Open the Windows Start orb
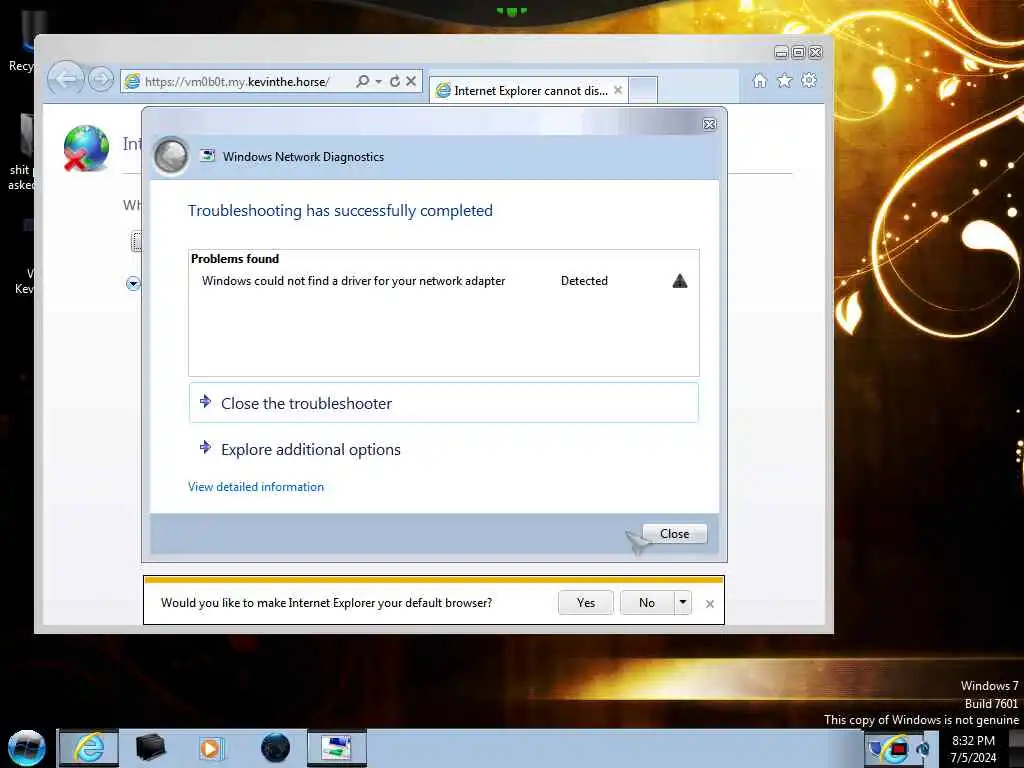 tap(26, 748)
